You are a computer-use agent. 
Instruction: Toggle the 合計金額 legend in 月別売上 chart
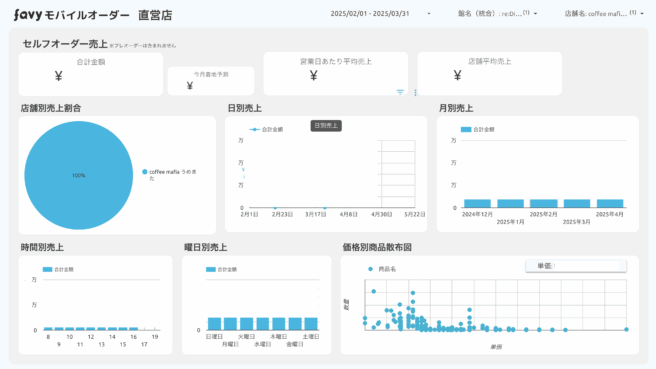click(x=477, y=129)
